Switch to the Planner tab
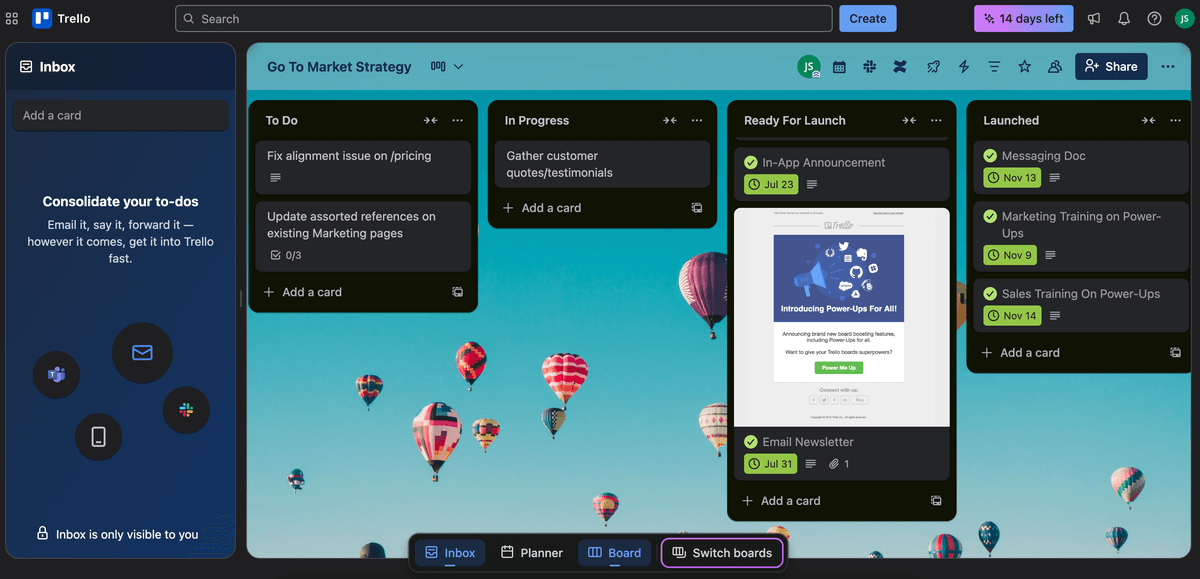The image size is (1200, 579). [531, 552]
